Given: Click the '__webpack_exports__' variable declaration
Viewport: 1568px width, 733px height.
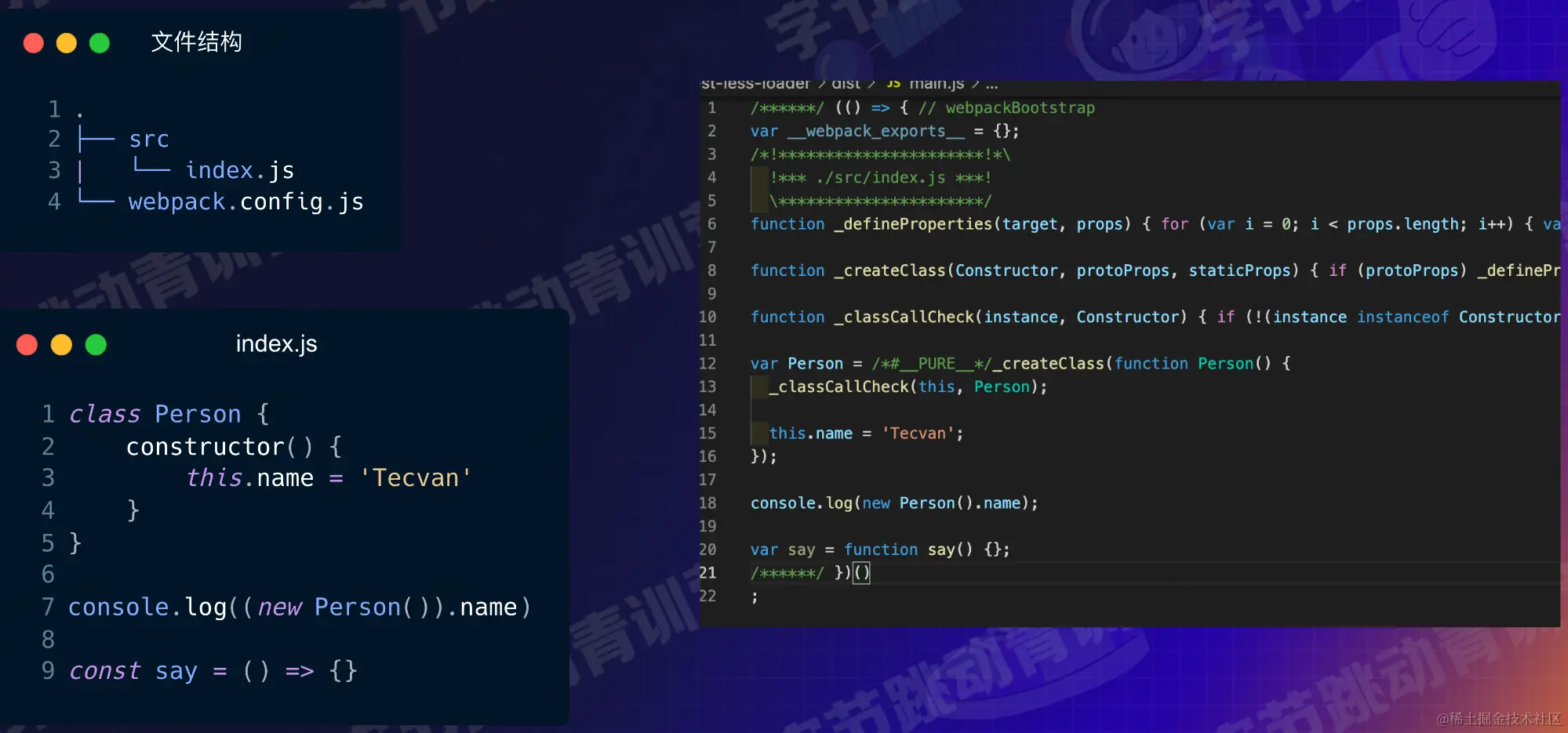Looking at the screenshot, I should click(885, 131).
